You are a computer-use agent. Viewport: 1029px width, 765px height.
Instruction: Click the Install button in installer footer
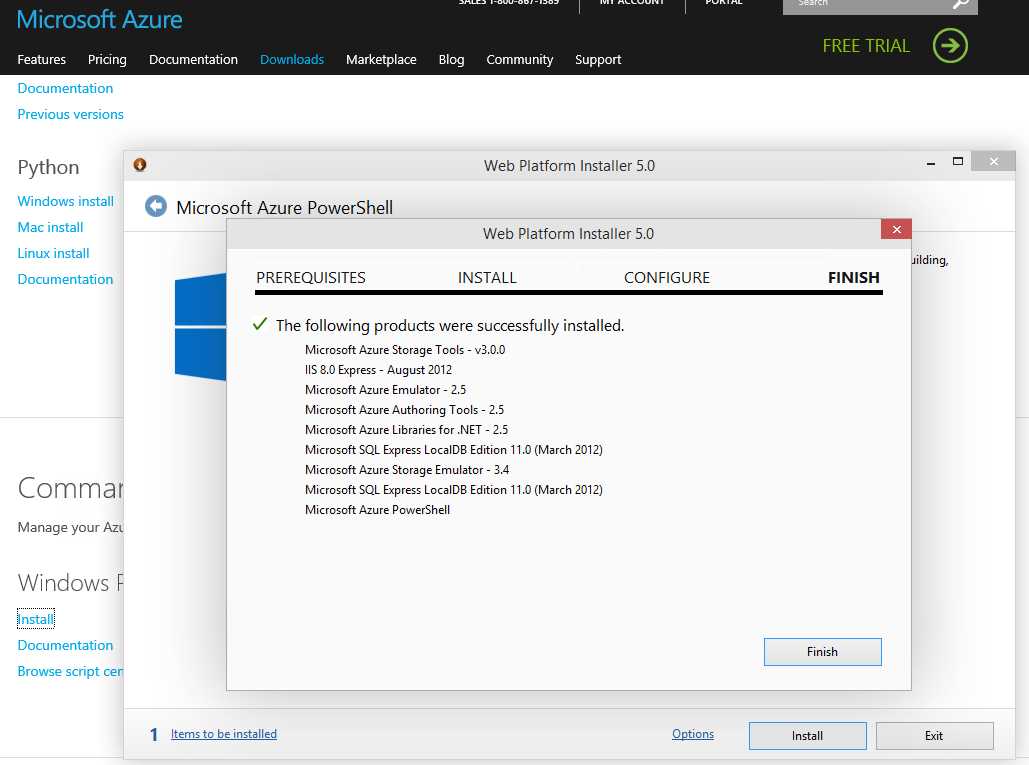tap(807, 735)
